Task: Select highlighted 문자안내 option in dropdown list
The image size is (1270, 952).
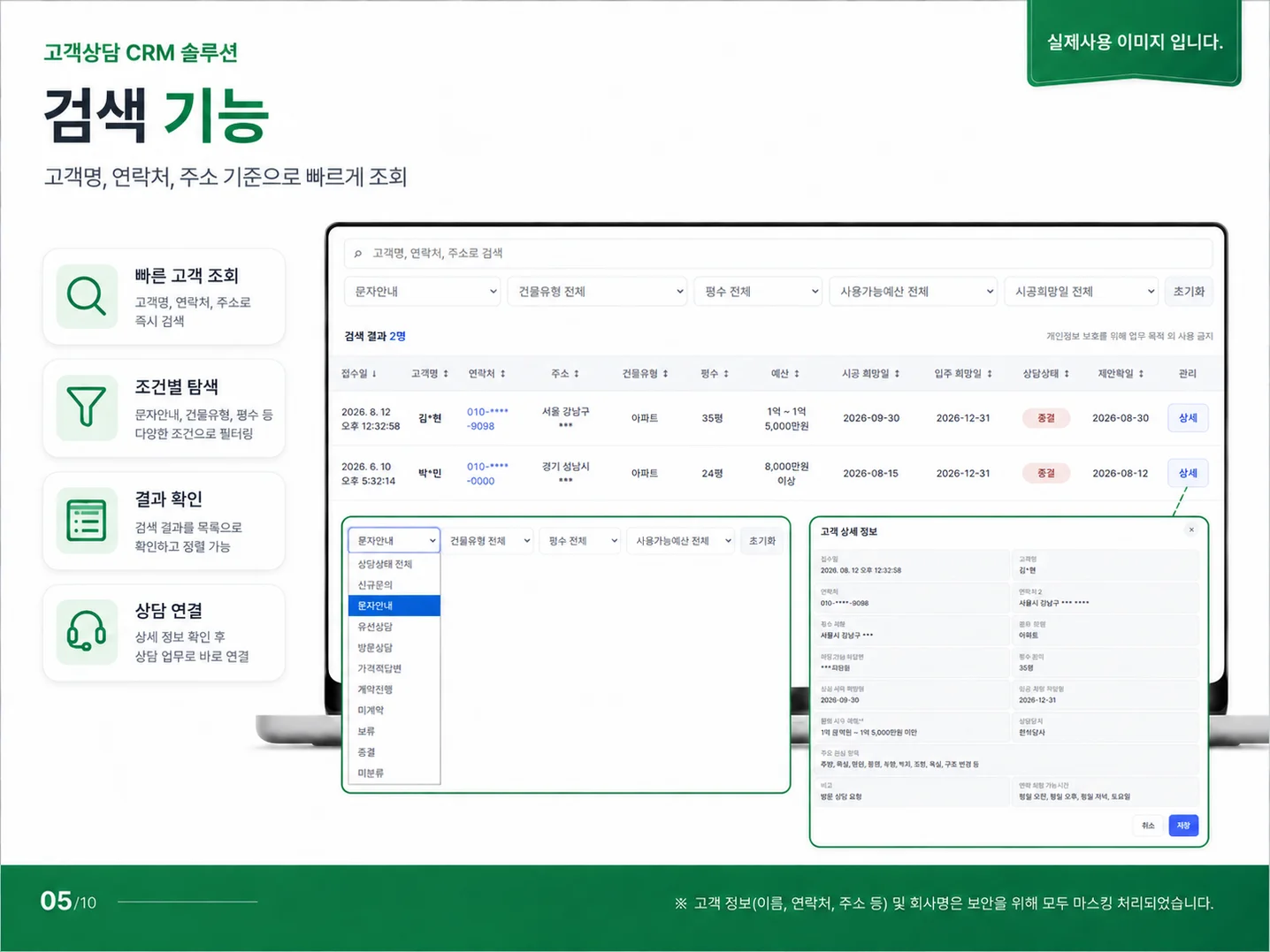Action: coord(394,605)
